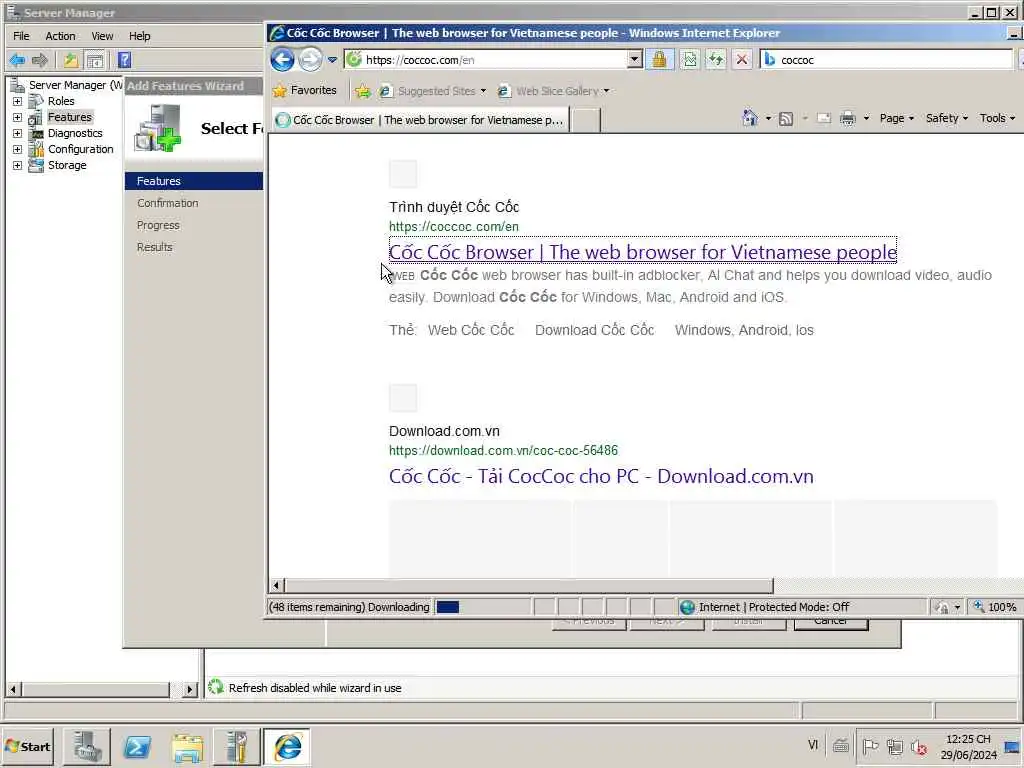This screenshot has height=768, width=1024.
Task: Click the Print icon in IE
Action: click(x=848, y=118)
